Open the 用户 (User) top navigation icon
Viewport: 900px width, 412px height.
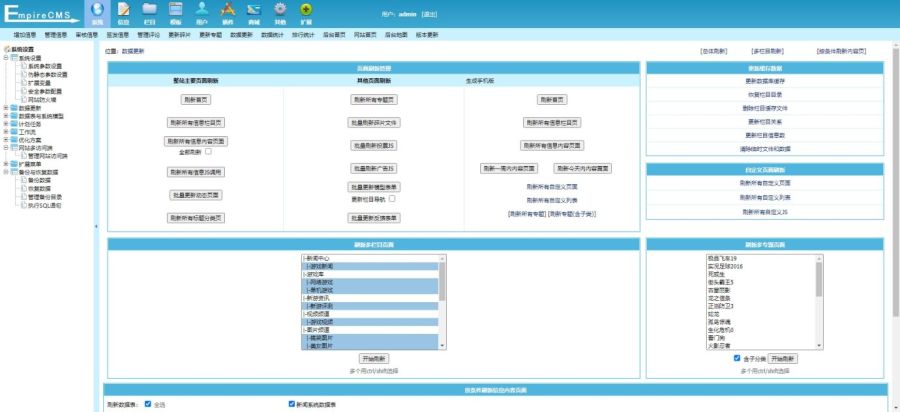(201, 11)
